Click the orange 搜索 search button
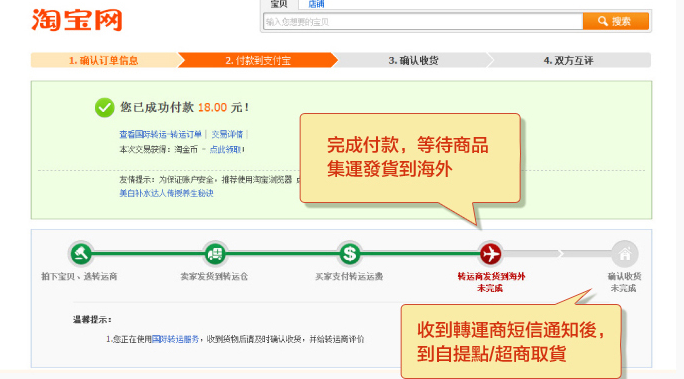 click(x=616, y=21)
